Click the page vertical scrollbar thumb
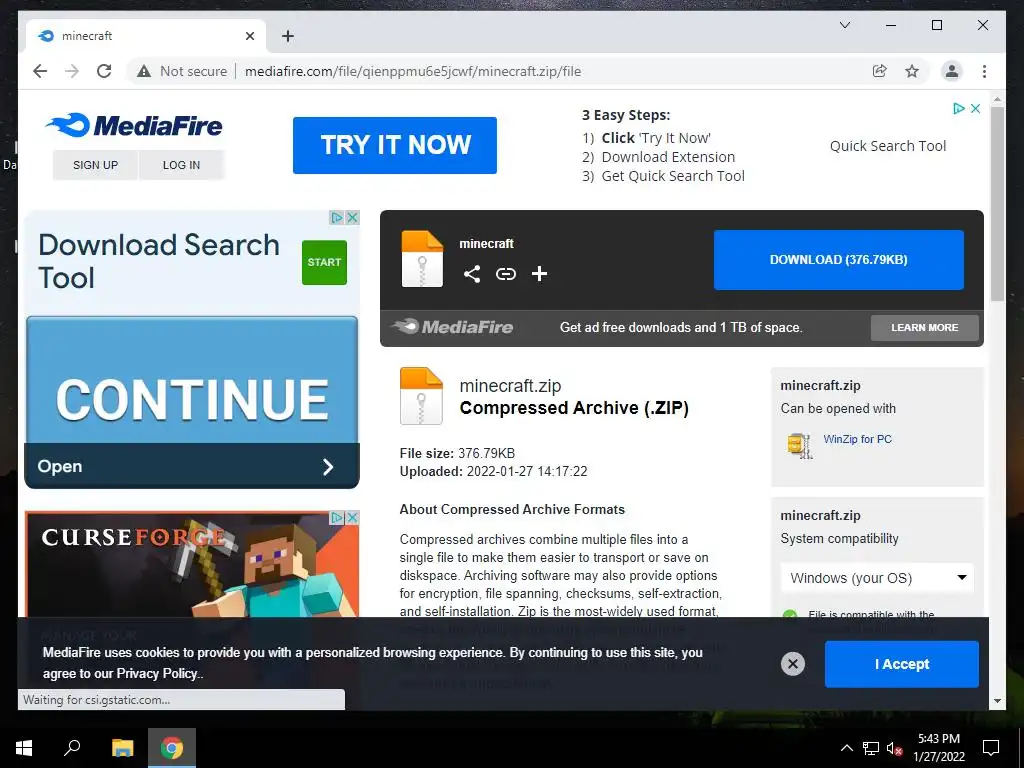Screen dimensions: 1024x768 (997, 204)
